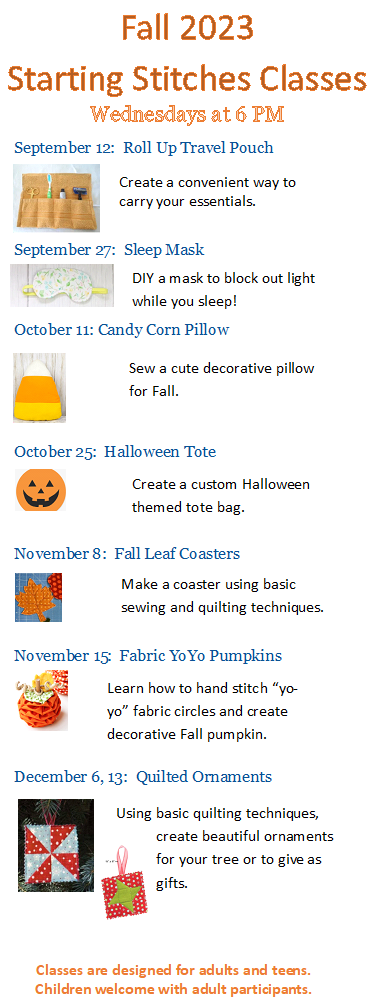Image resolution: width=375 pixels, height=1007 pixels.
Task: Select the November 8 Fall Leaf Coasters heading
Action: pyautogui.click(x=127, y=554)
